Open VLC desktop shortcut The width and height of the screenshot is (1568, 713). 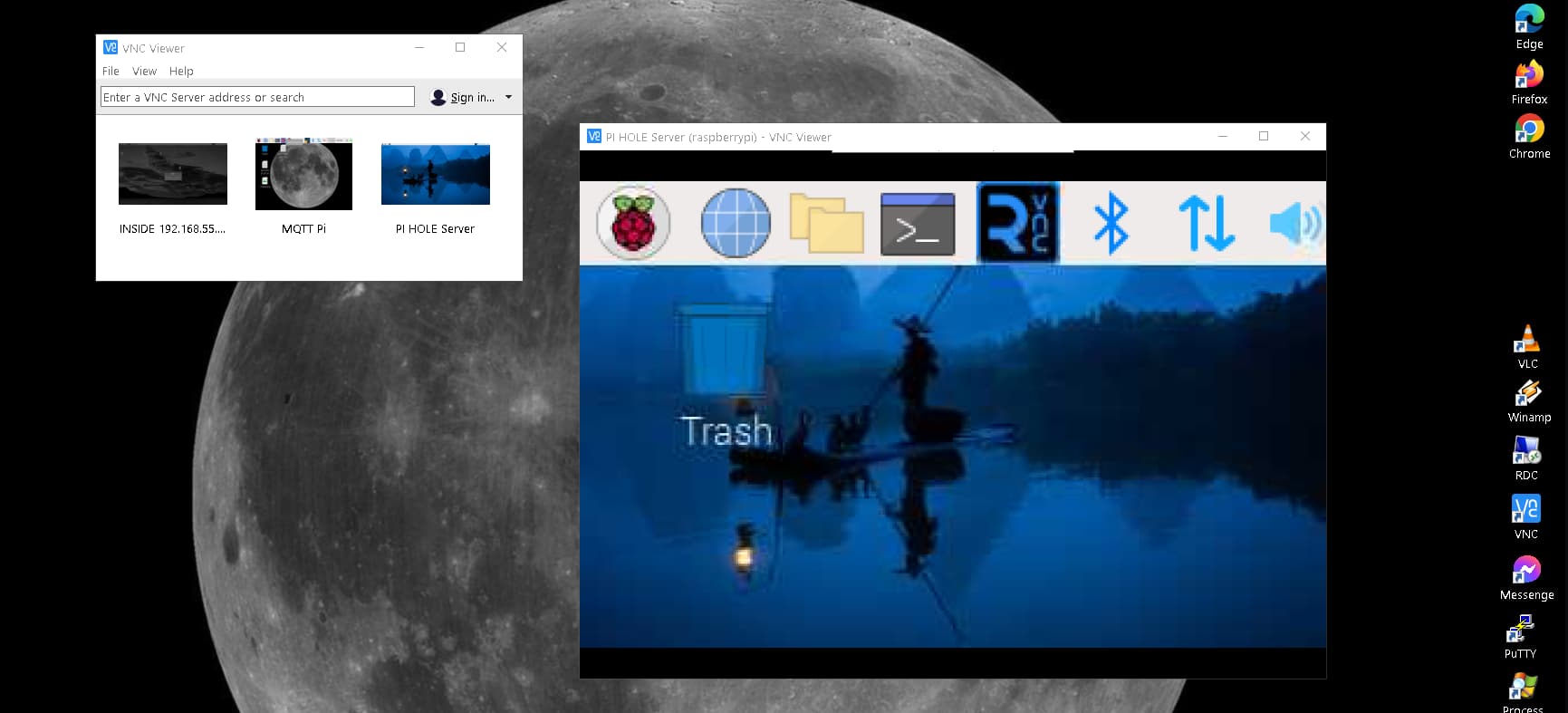1527,347
